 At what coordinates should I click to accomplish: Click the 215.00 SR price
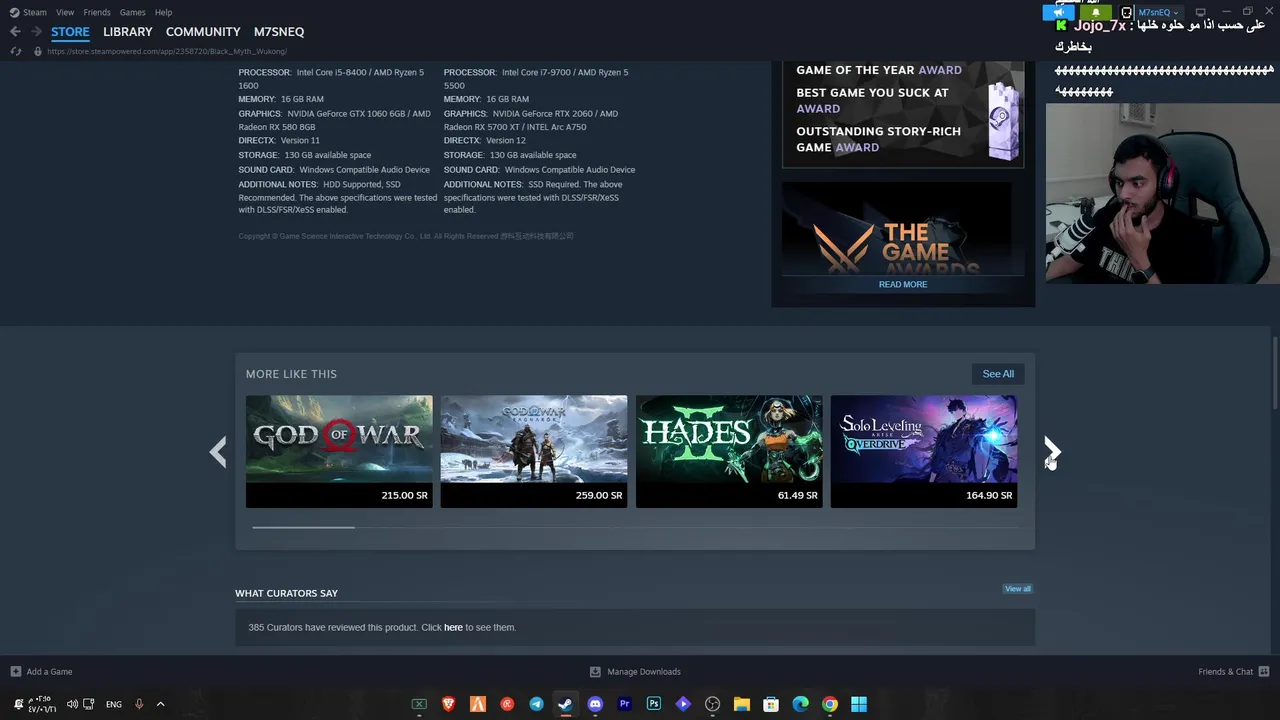[404, 496]
